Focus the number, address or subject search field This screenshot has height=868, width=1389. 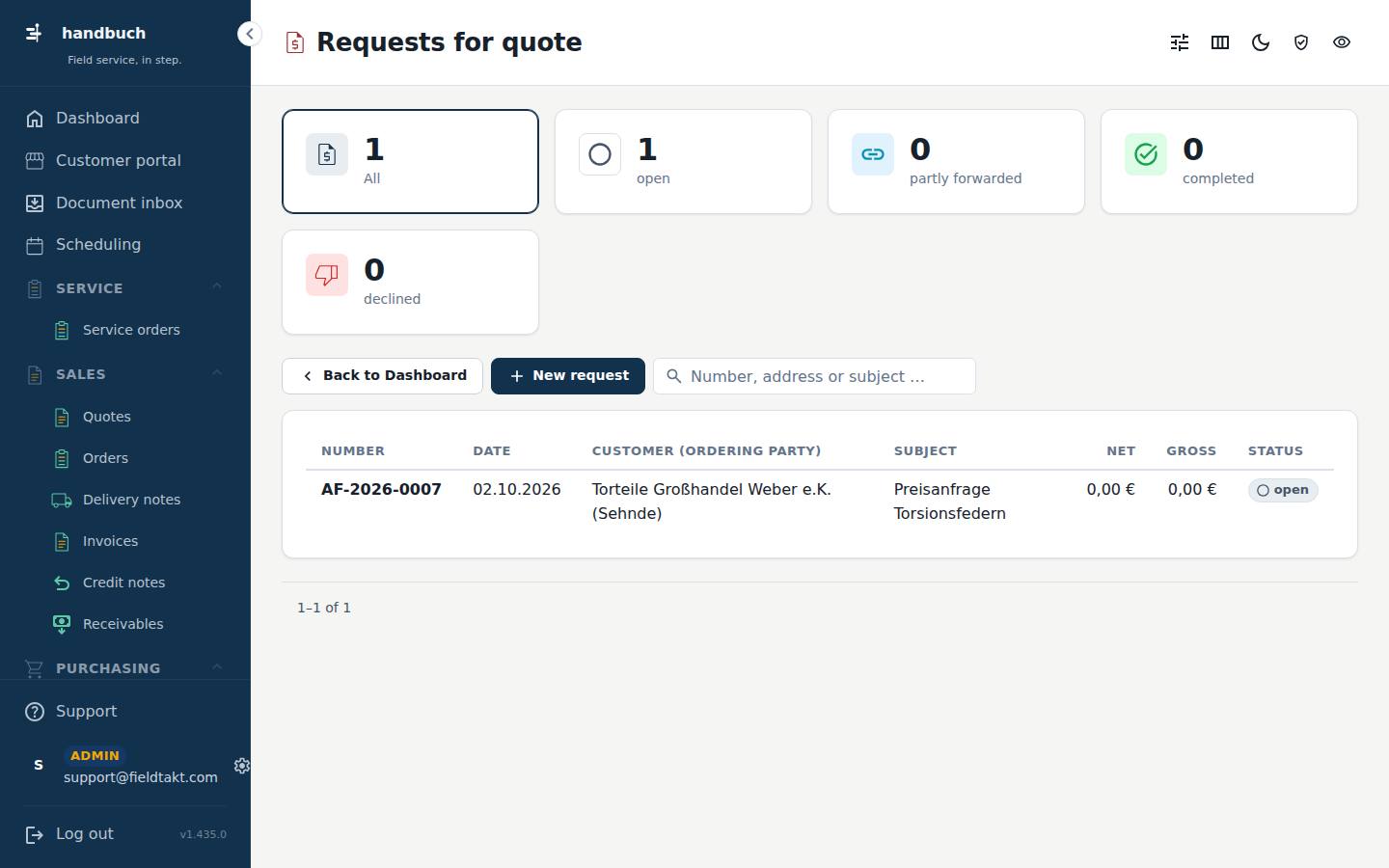(814, 376)
